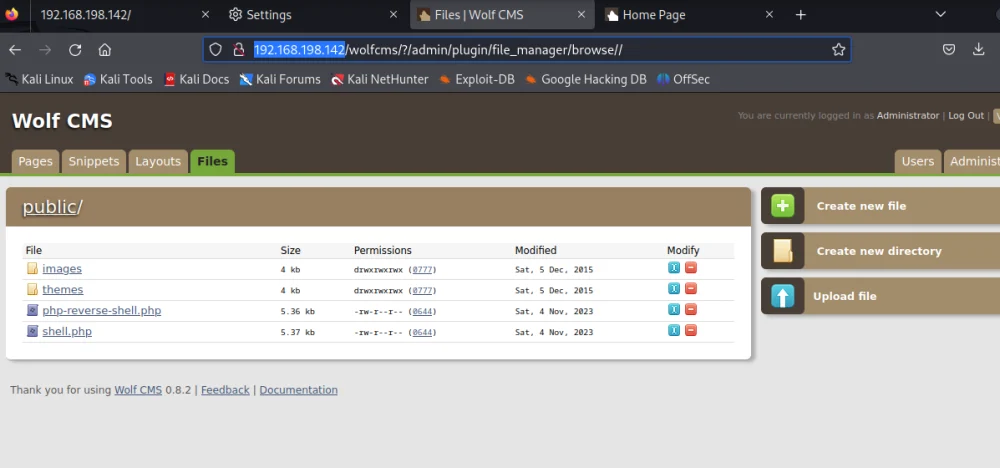Show the connection security lock info
This screenshot has height=468, width=1000.
(239, 50)
